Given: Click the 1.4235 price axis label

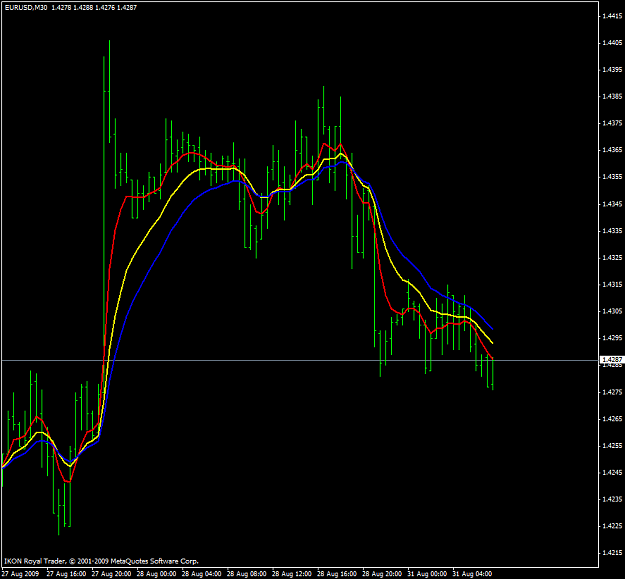Looking at the screenshot, I should click(612, 499).
